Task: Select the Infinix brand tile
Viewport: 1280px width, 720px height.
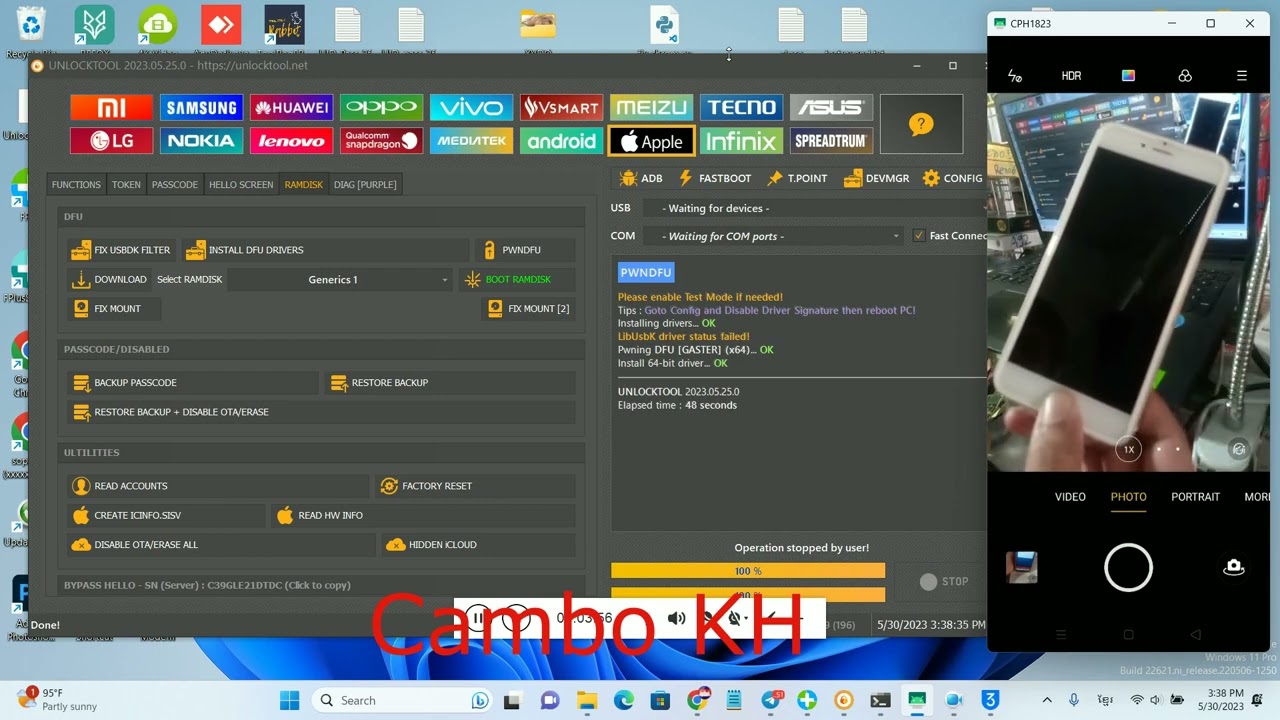Action: click(741, 141)
